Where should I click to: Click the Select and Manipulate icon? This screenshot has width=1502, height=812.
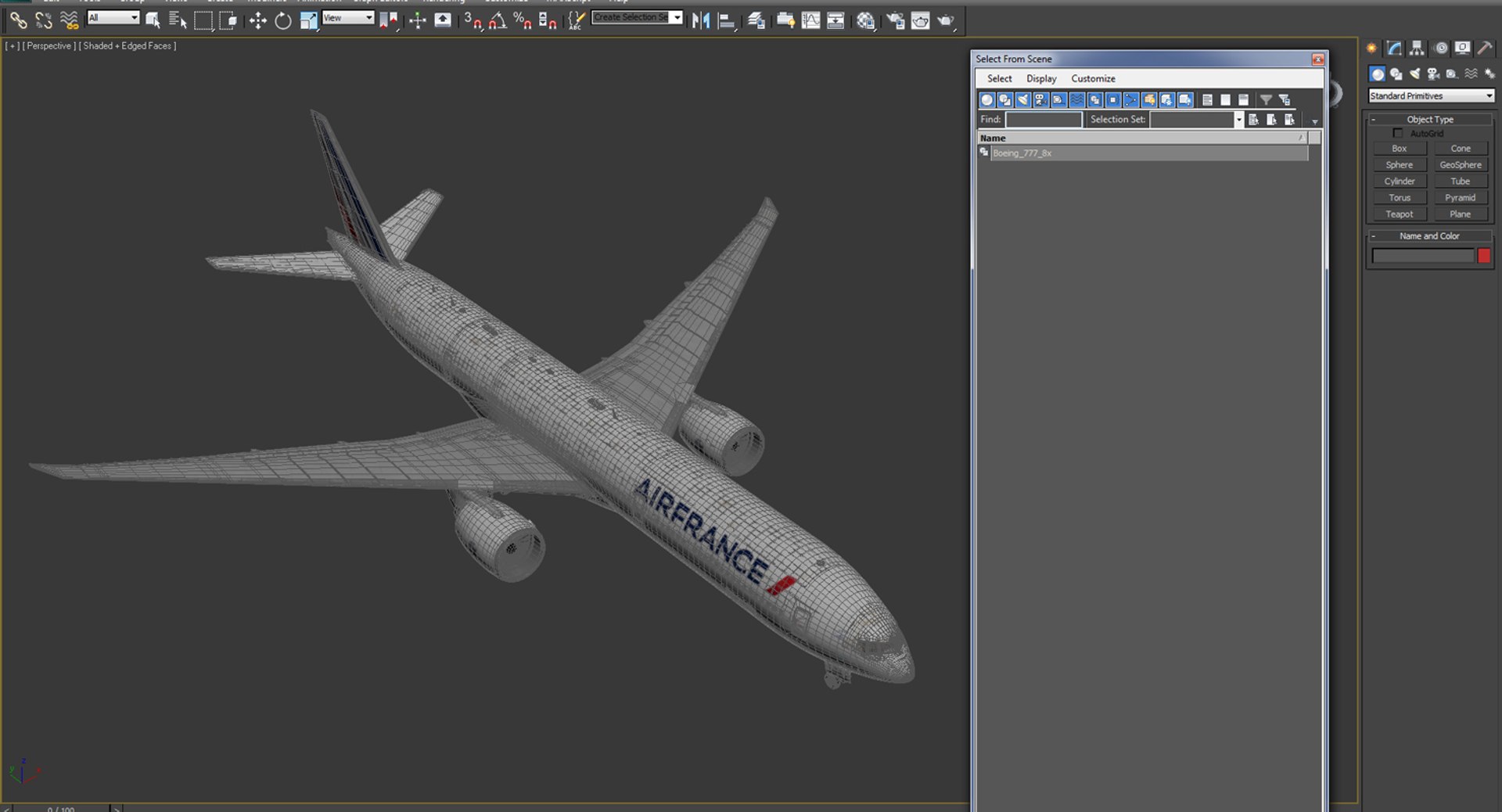click(x=417, y=20)
